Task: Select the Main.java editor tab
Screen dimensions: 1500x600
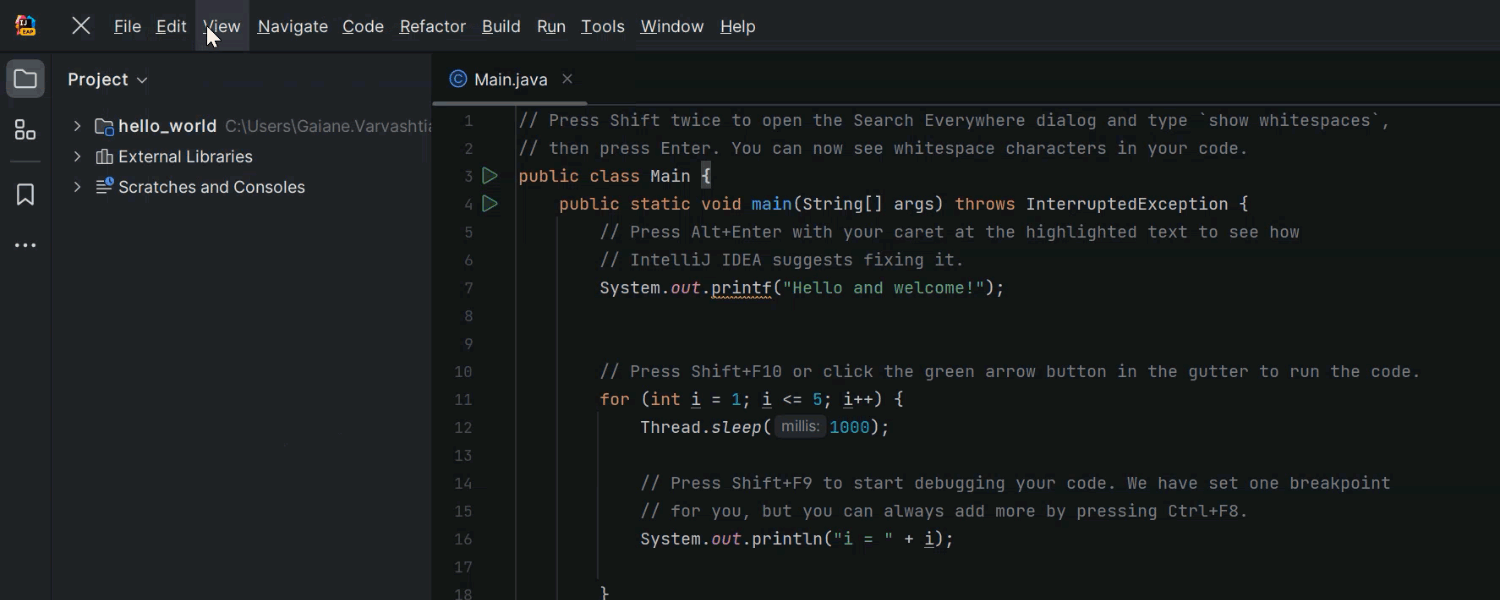Action: coord(510,78)
